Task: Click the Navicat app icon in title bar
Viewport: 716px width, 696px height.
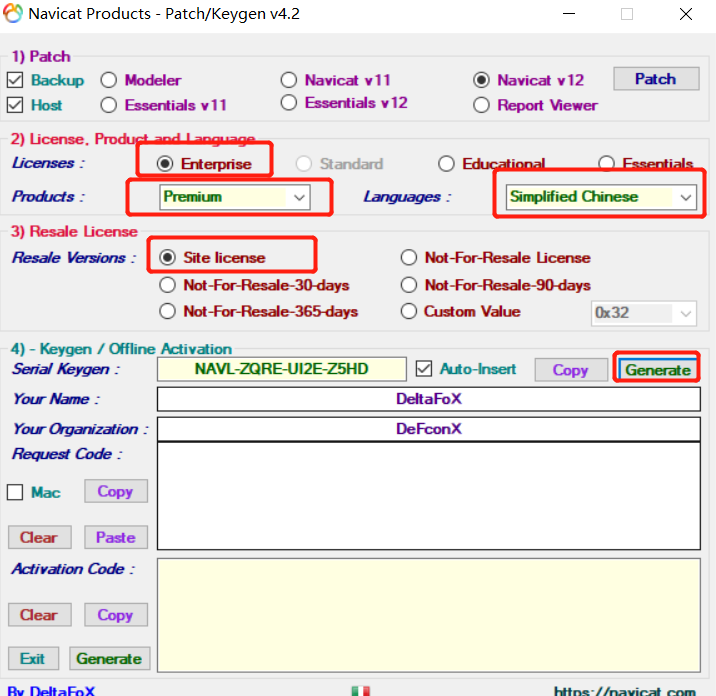Action: [13, 13]
